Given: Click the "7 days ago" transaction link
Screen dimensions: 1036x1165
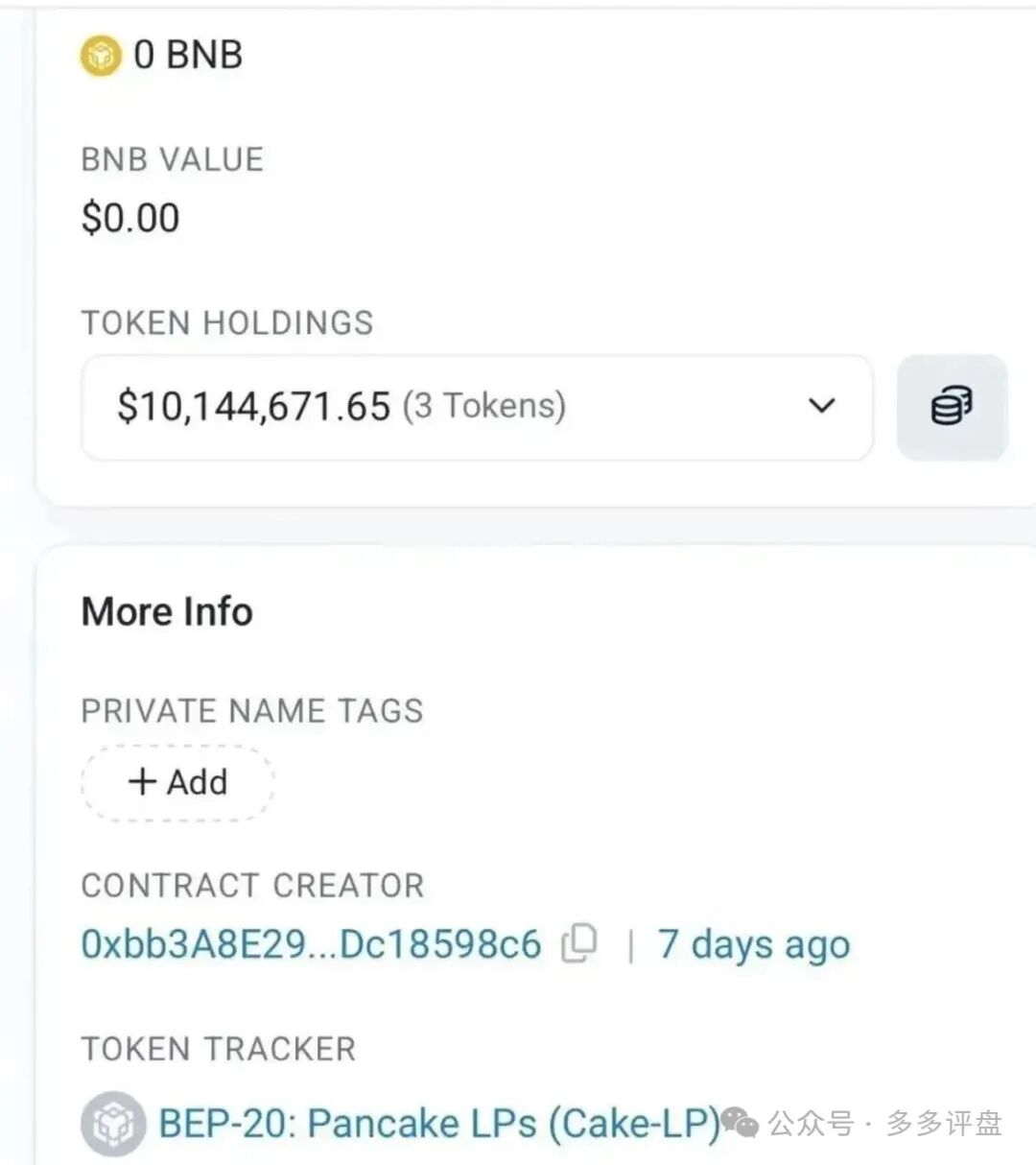Looking at the screenshot, I should (753, 944).
